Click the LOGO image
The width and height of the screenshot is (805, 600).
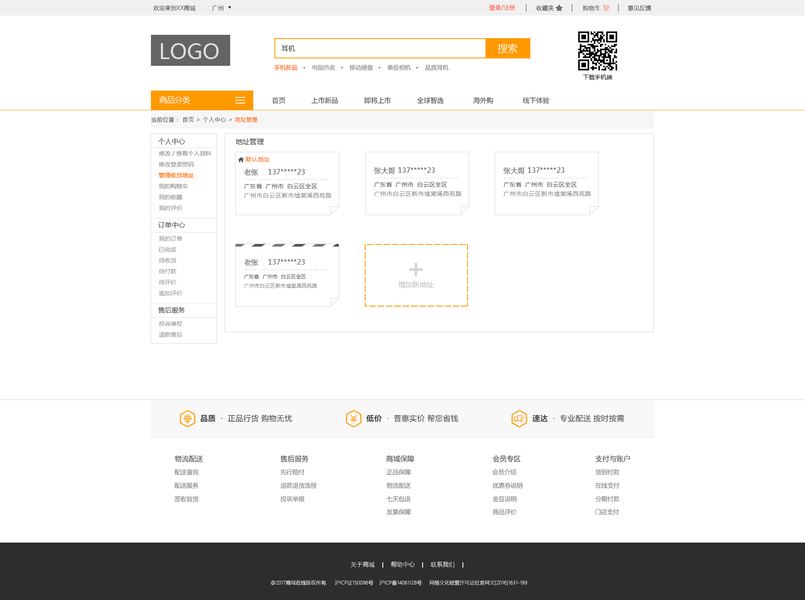pos(190,50)
